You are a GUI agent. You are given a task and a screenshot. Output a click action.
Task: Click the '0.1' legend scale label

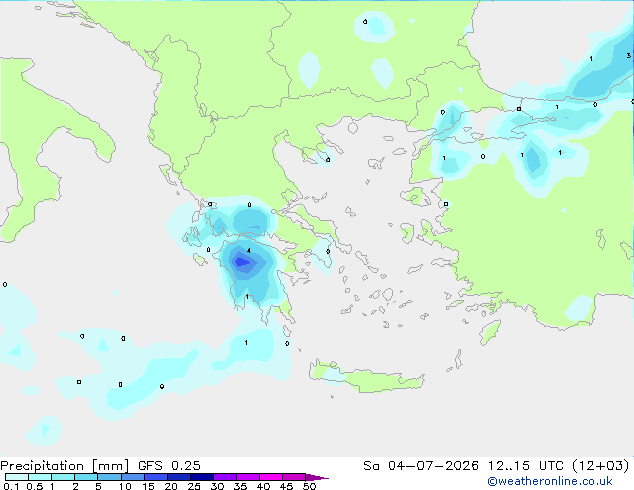[x=11, y=486]
